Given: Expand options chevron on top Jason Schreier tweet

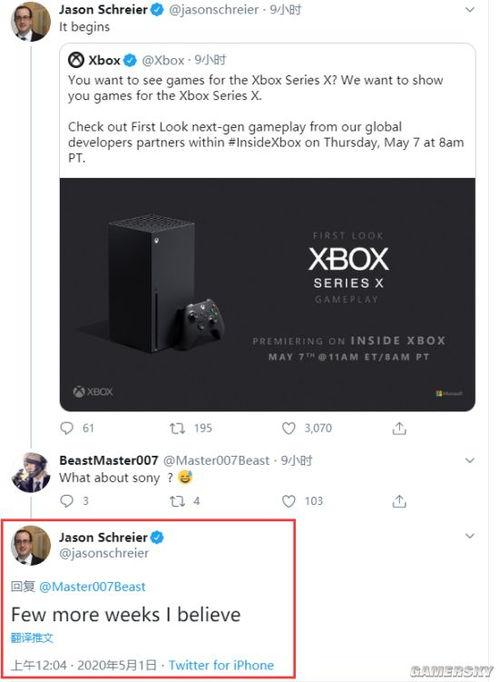Looking at the screenshot, I should click(470, 10).
